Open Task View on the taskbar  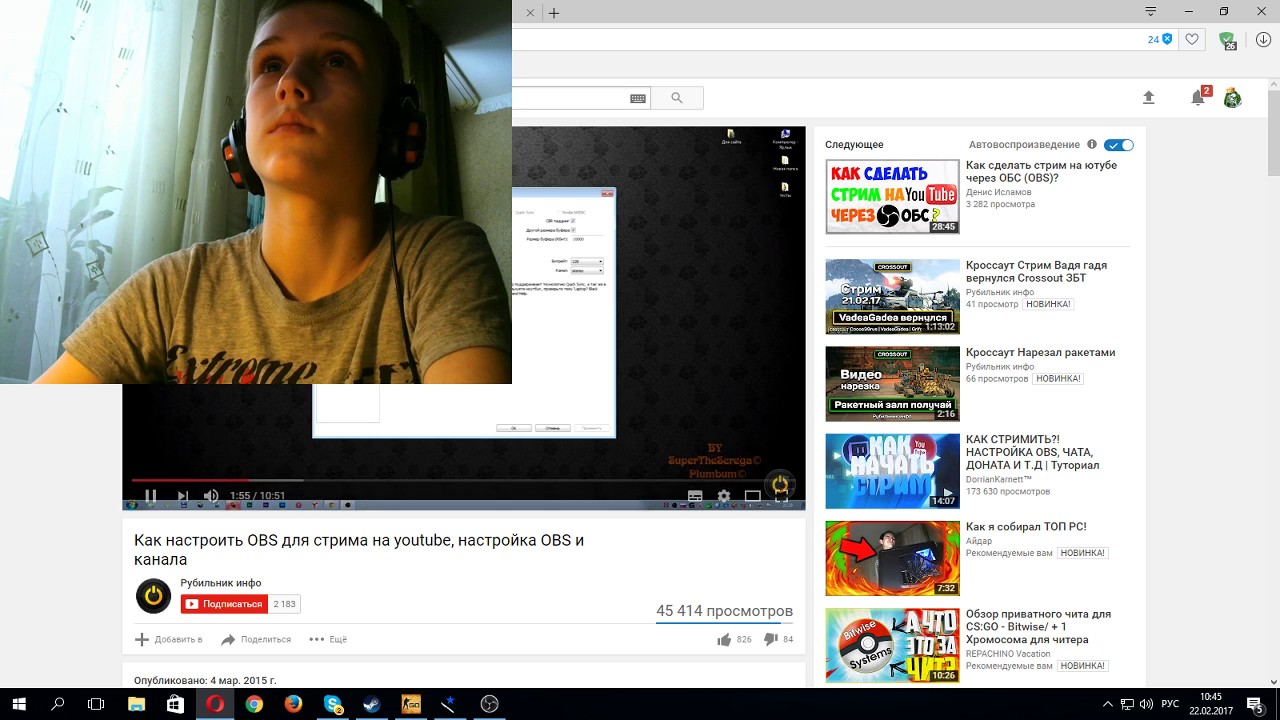(x=96, y=704)
